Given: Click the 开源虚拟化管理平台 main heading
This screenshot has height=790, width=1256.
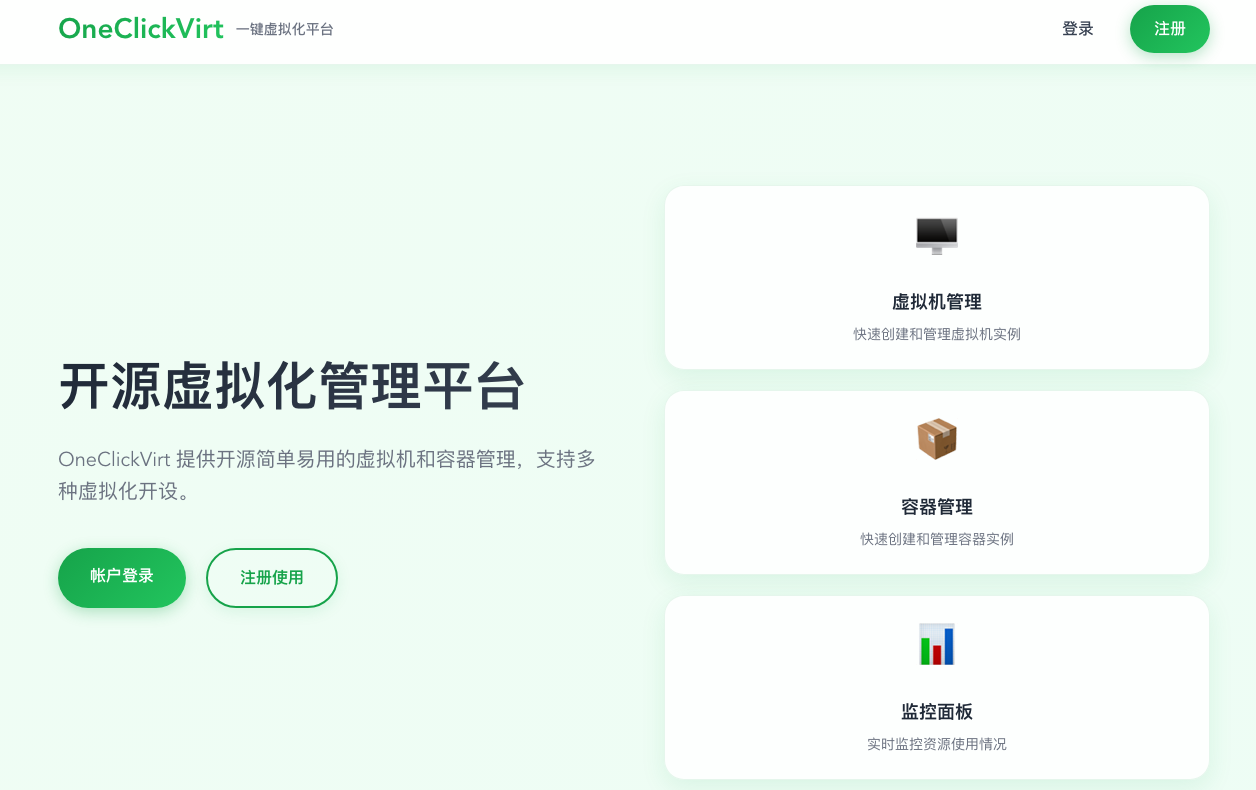Looking at the screenshot, I should pos(292,386).
